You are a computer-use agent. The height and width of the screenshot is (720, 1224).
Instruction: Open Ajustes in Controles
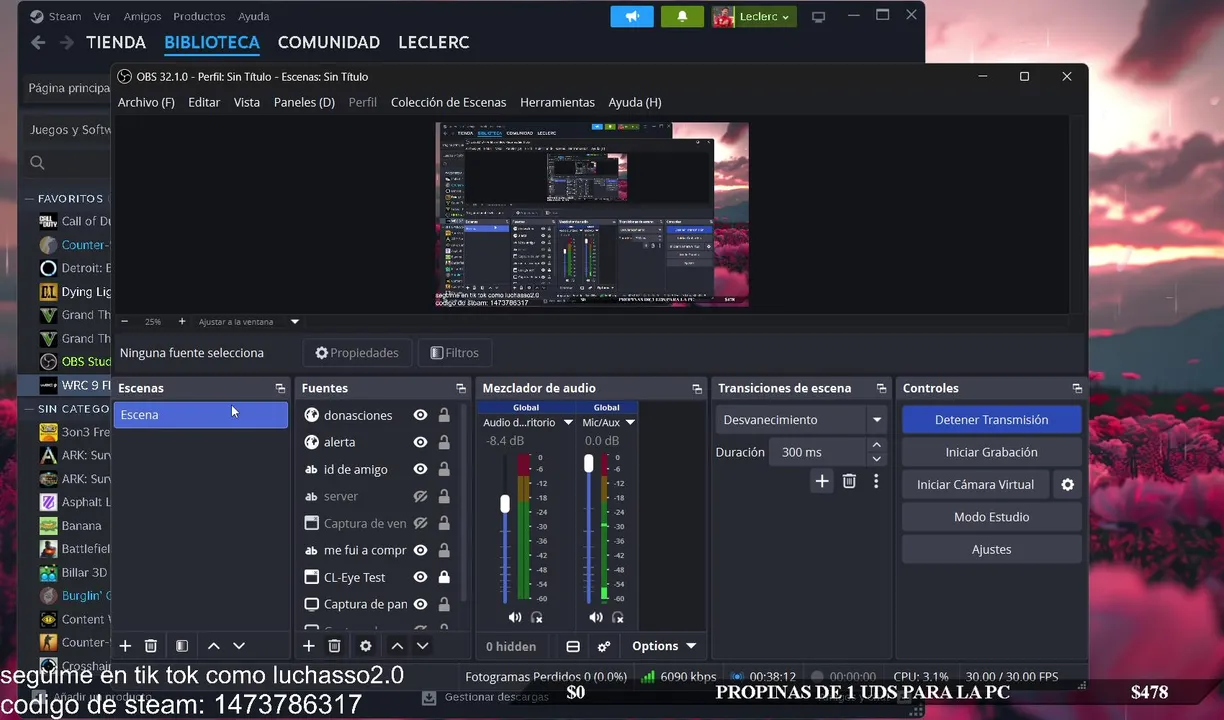point(991,549)
